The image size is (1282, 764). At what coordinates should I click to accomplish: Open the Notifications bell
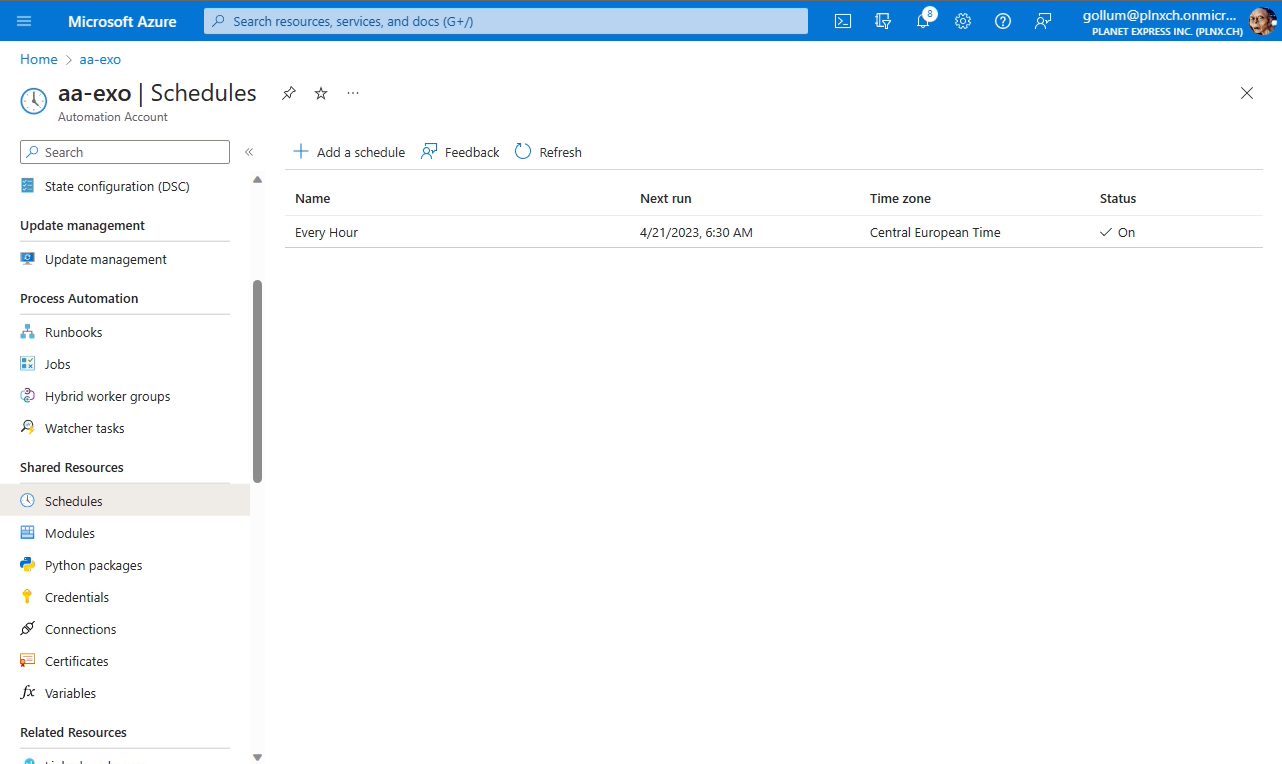[x=922, y=21]
